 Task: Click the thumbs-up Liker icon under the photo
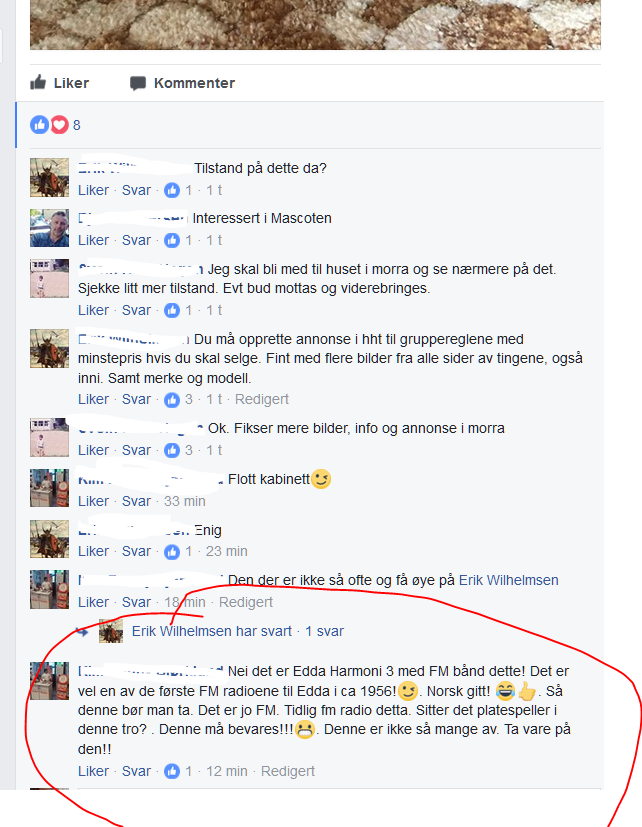coord(38,82)
